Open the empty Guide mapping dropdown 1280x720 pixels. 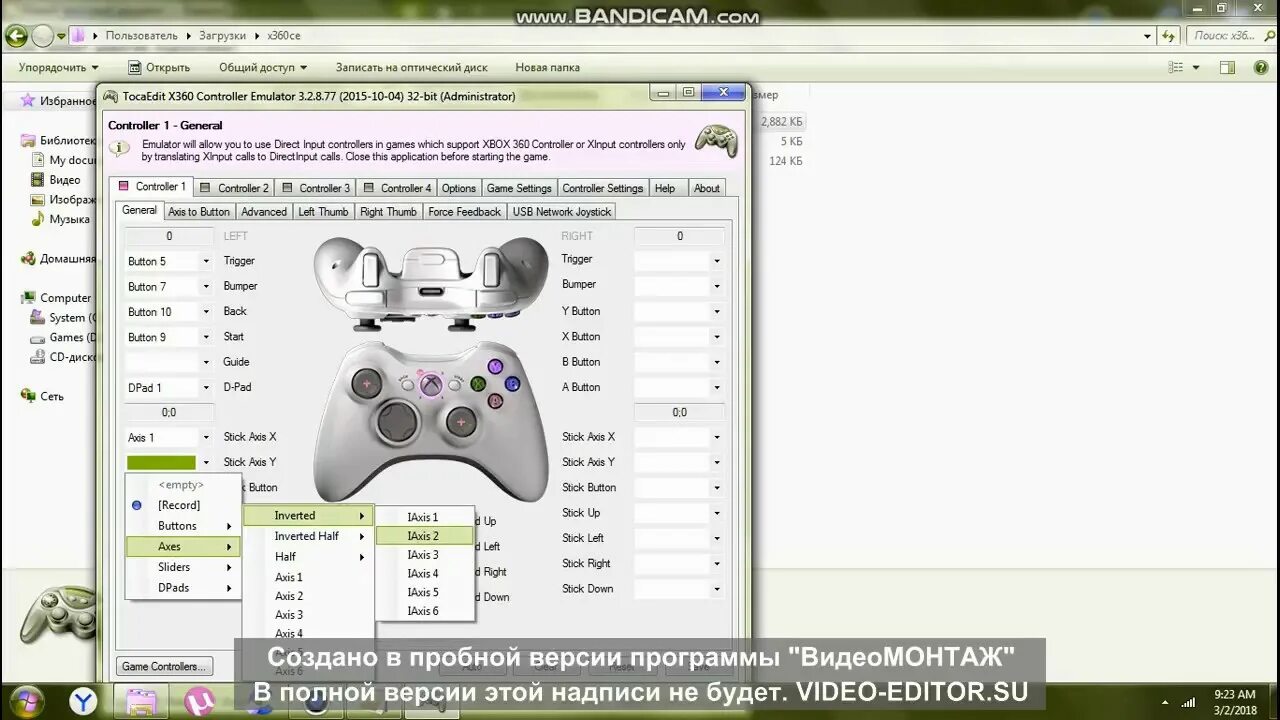click(206, 362)
